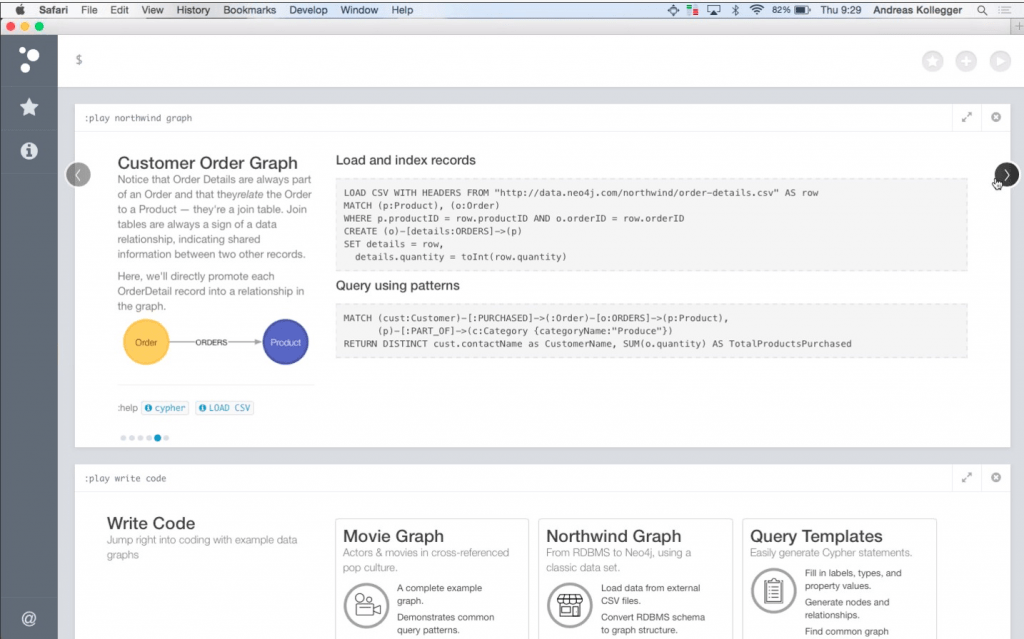The height and width of the screenshot is (639, 1024).
Task: Open the Bookmarks menu
Action: 249,10
